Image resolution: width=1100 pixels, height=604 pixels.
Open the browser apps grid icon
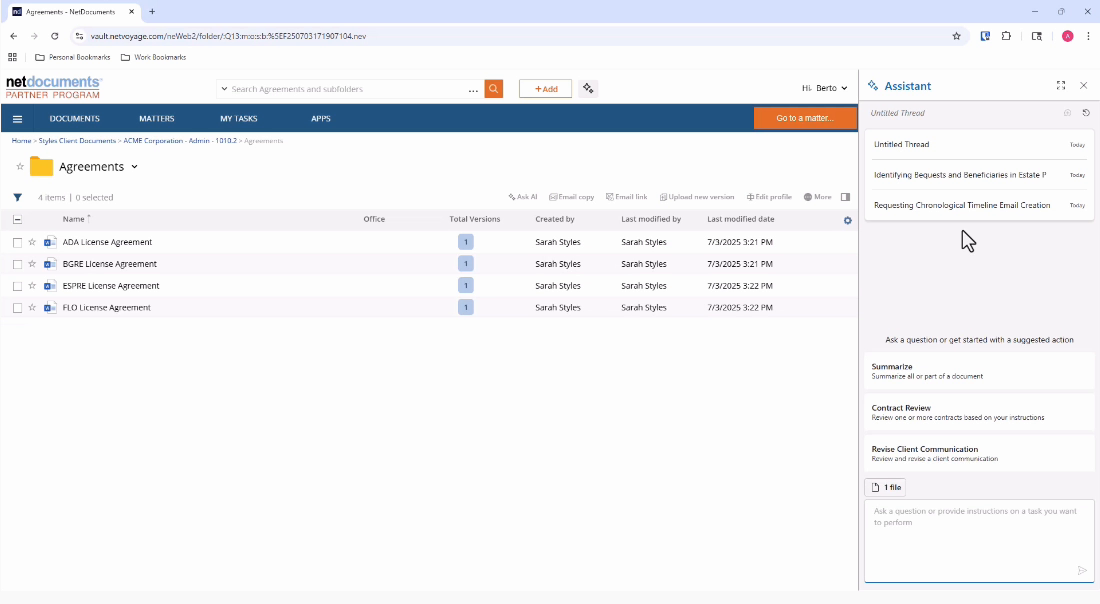tap(13, 58)
